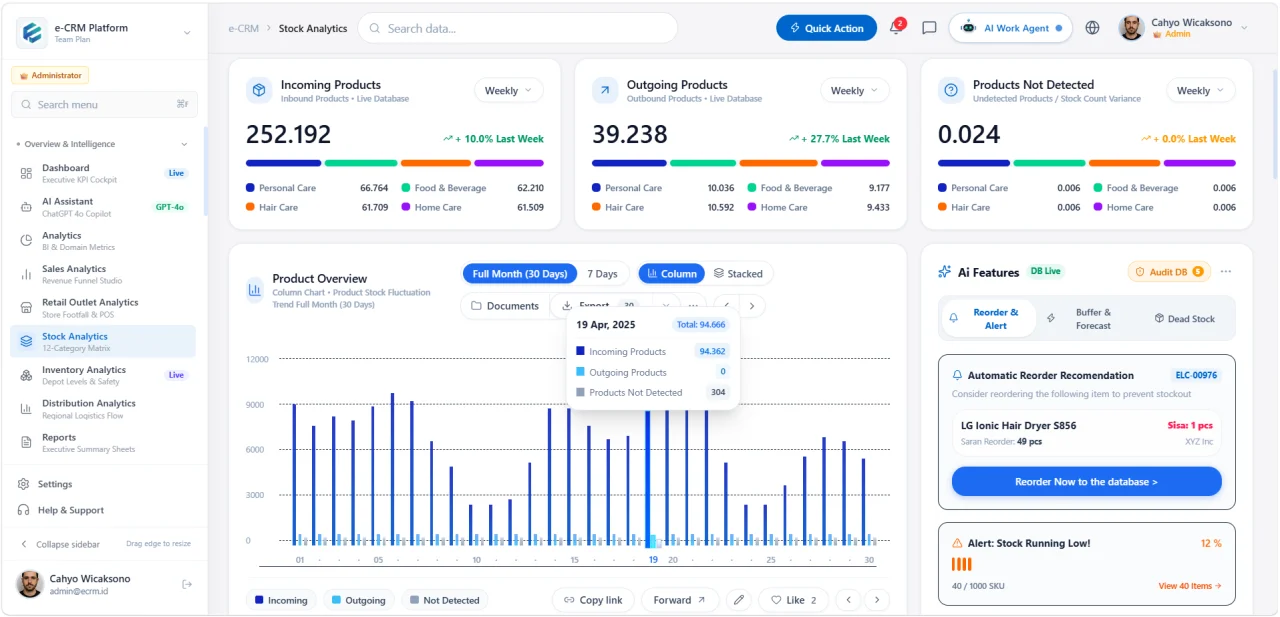Toggle the Not Detected legend series

[x=444, y=600]
